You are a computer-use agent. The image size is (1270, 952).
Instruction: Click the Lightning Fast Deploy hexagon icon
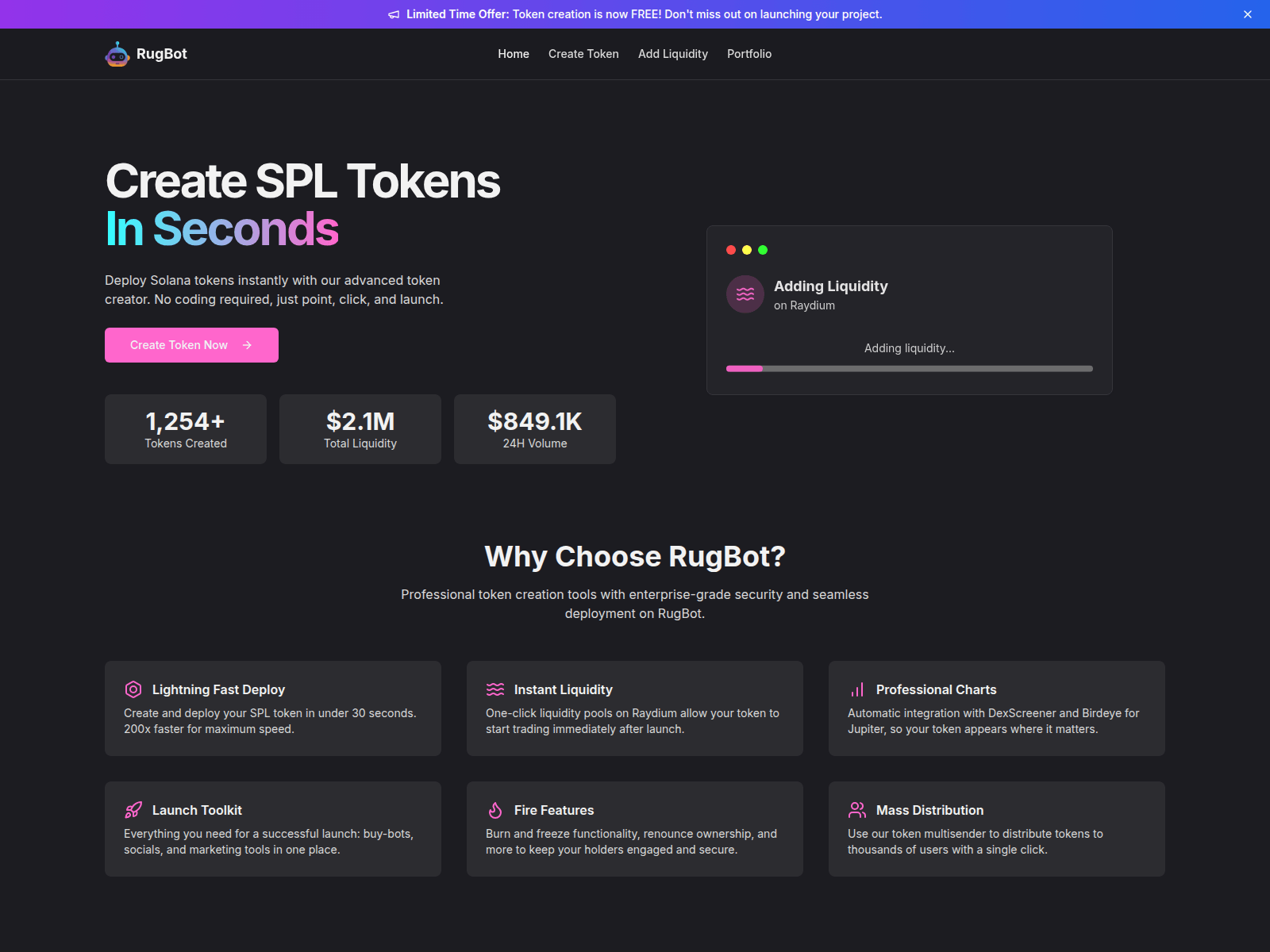pos(133,689)
